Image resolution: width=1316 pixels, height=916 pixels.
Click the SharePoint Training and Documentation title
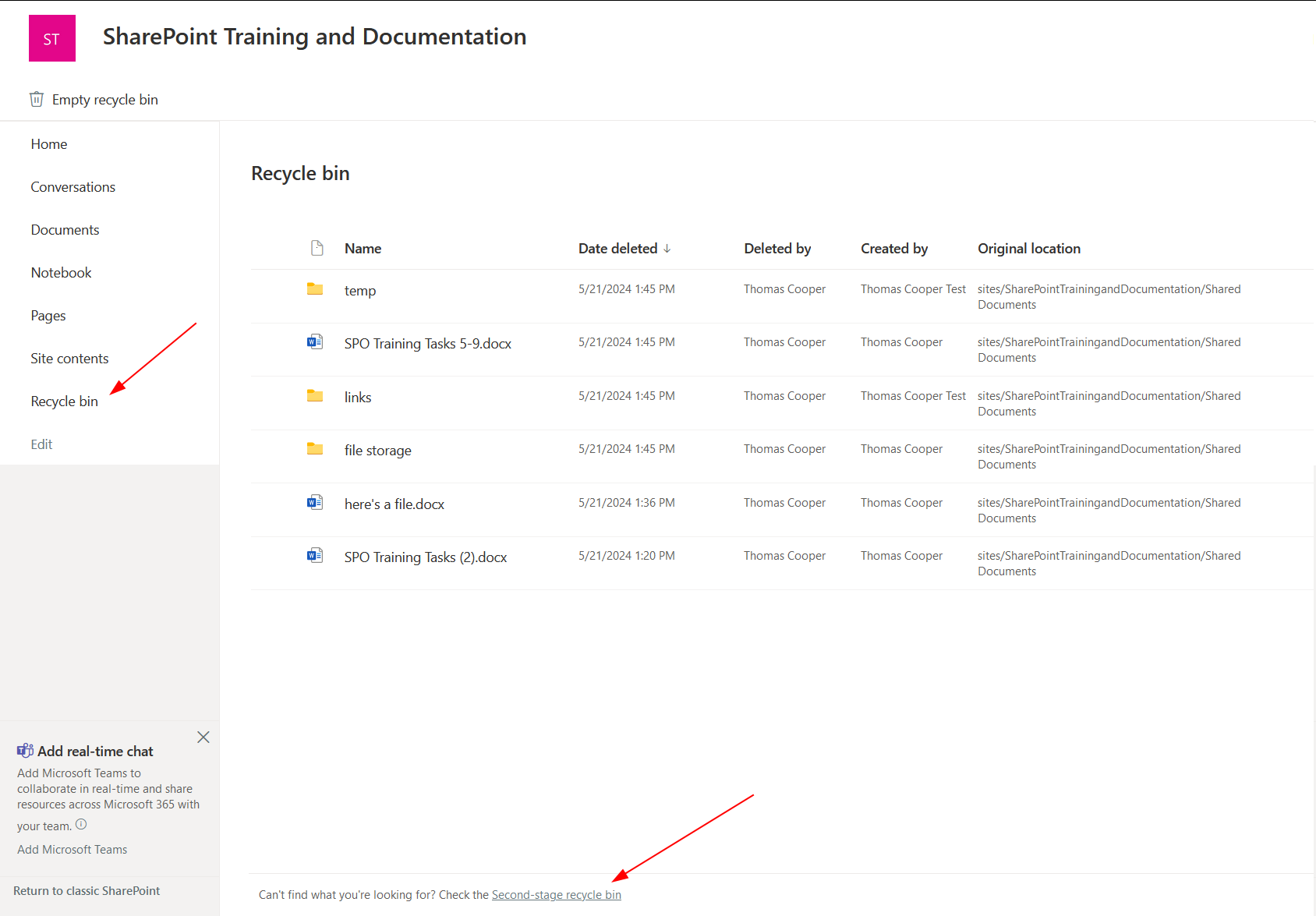point(315,37)
